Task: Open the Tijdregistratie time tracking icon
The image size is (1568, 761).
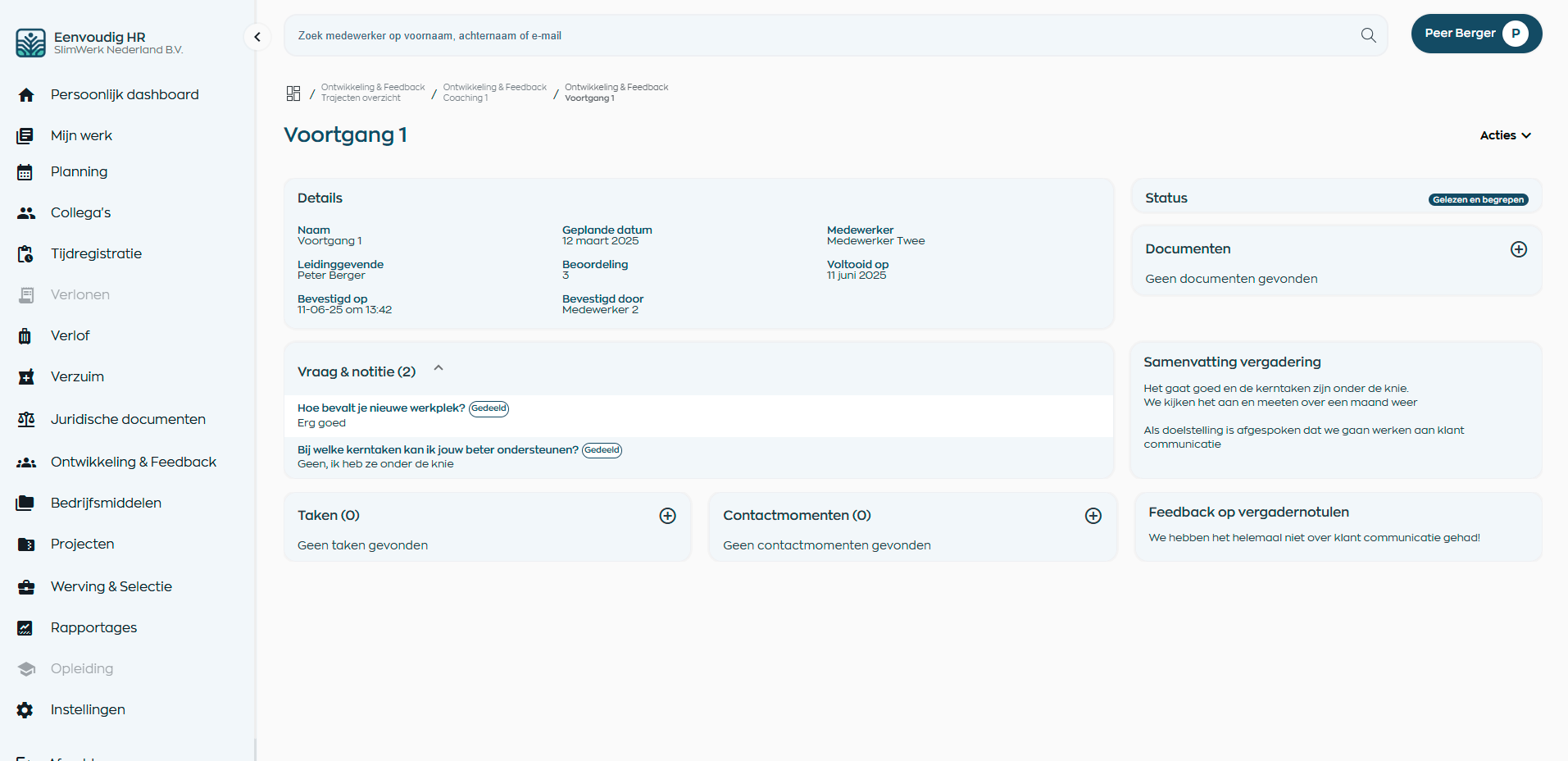Action: [x=26, y=253]
